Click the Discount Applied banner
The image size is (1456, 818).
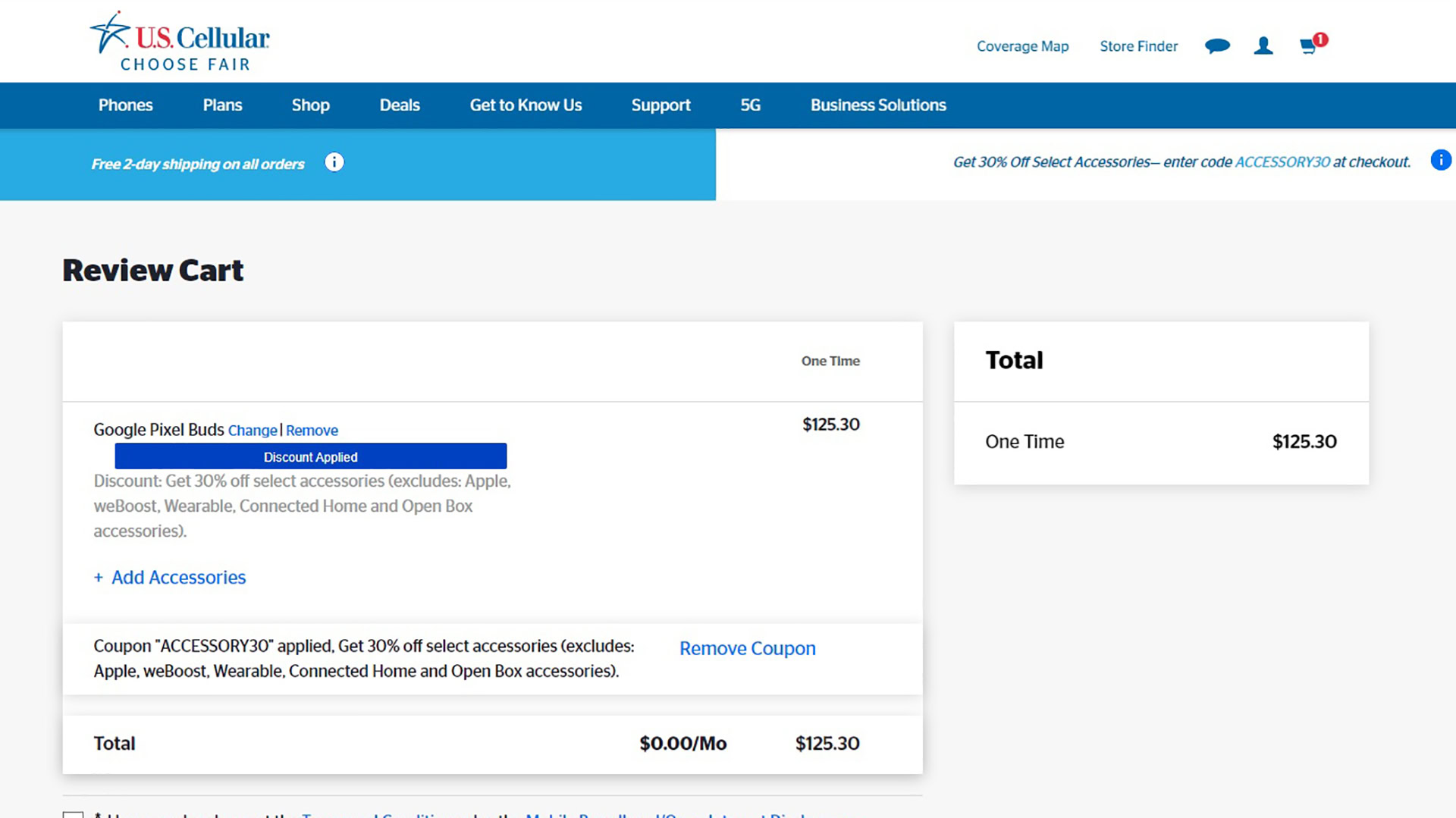click(x=311, y=456)
